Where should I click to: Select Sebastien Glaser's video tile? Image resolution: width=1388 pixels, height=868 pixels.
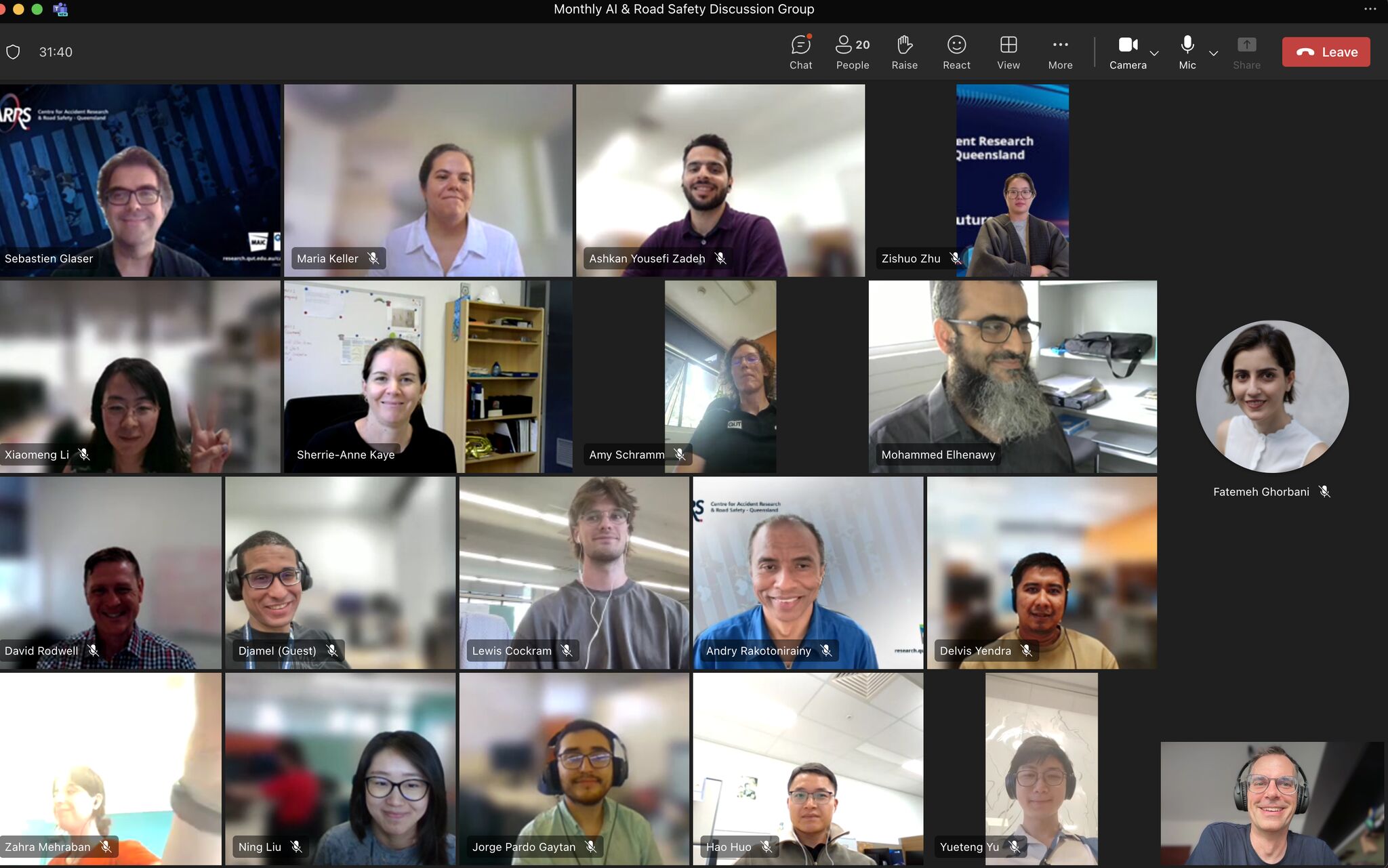[140, 180]
